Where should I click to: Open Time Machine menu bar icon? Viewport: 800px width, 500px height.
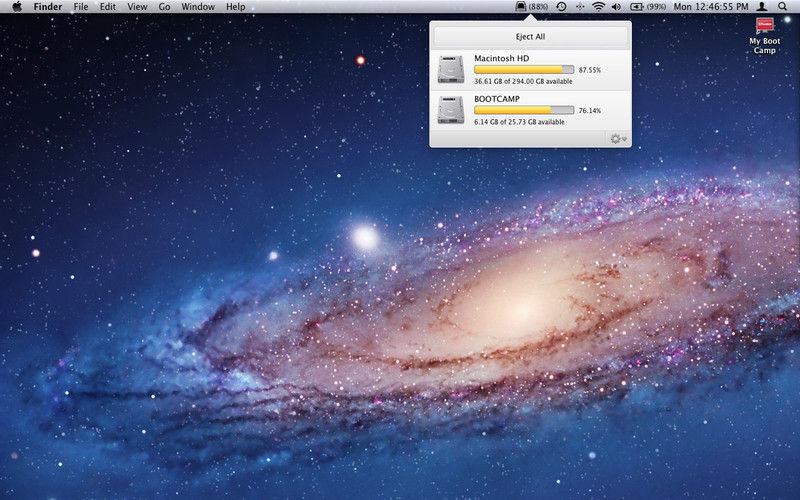(561, 7)
